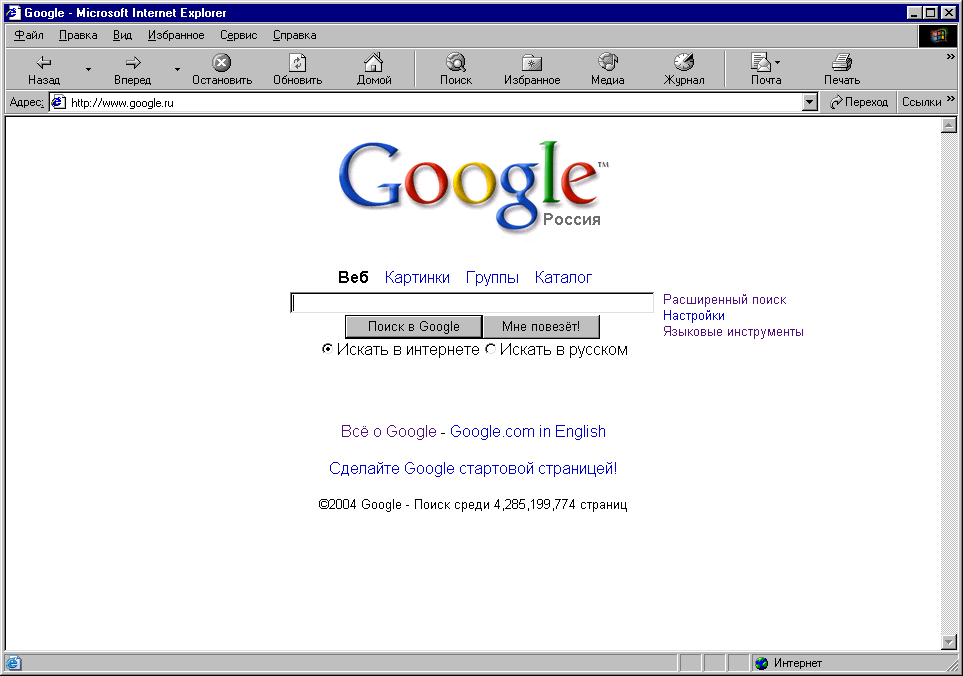The image size is (963, 676).
Task: Click the Поиск в Google button
Action: (x=413, y=327)
